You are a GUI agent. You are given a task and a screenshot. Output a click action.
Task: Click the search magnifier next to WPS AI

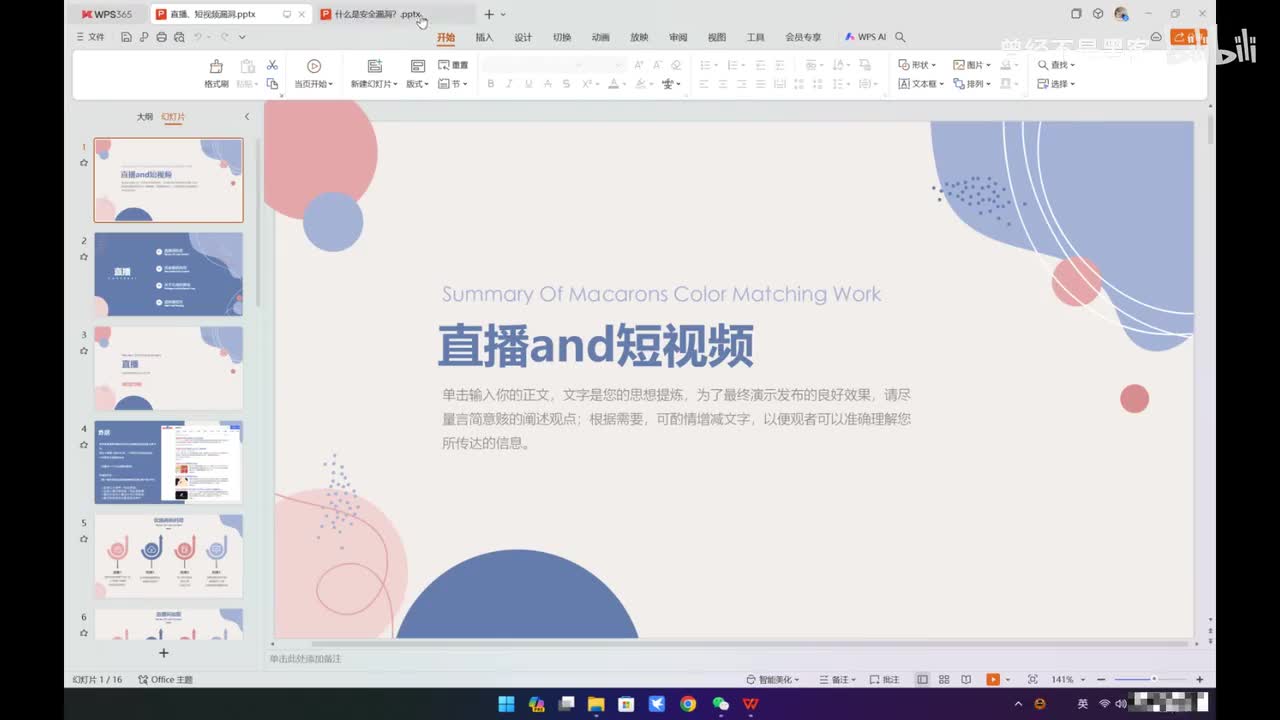point(900,37)
